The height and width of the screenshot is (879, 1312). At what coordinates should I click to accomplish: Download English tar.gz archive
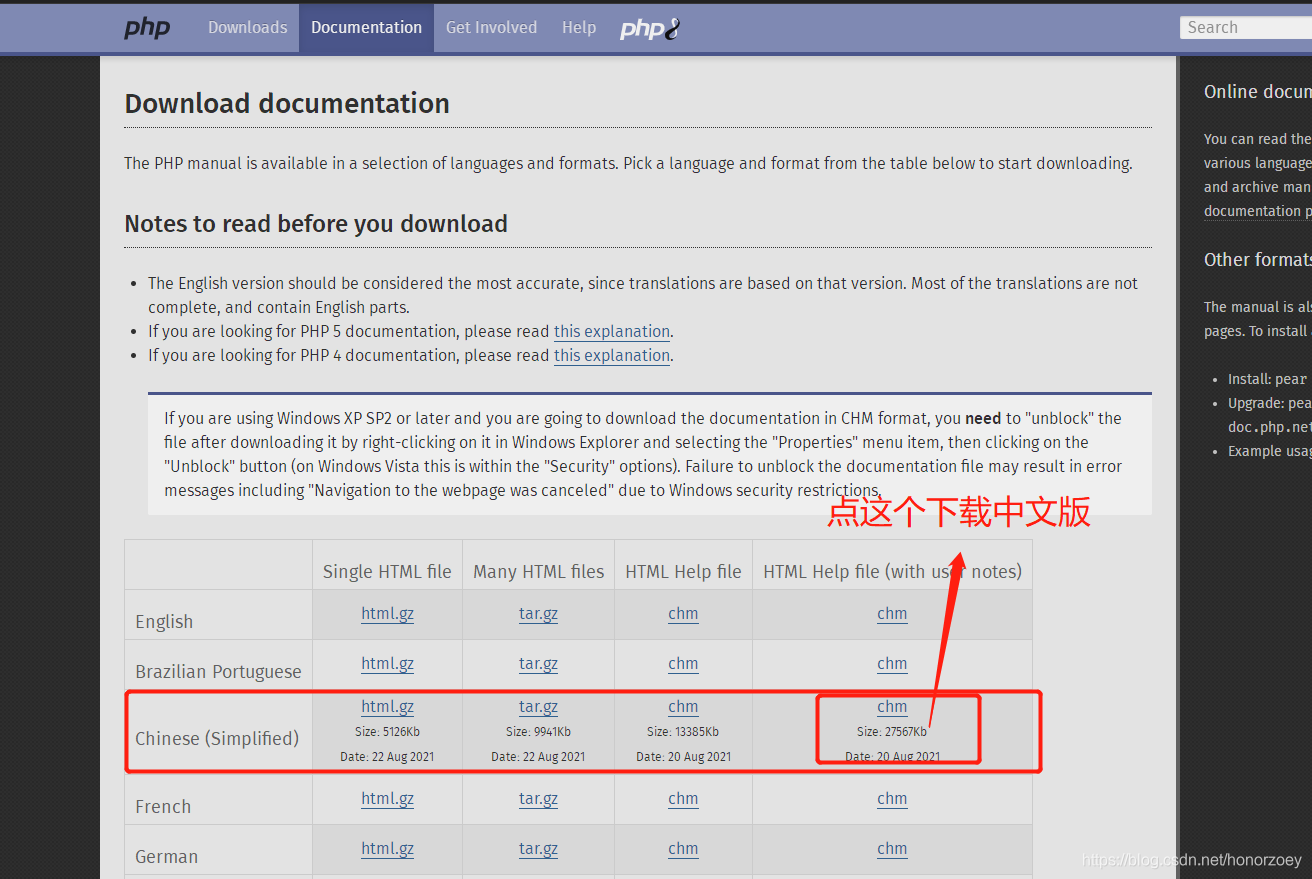point(538,614)
